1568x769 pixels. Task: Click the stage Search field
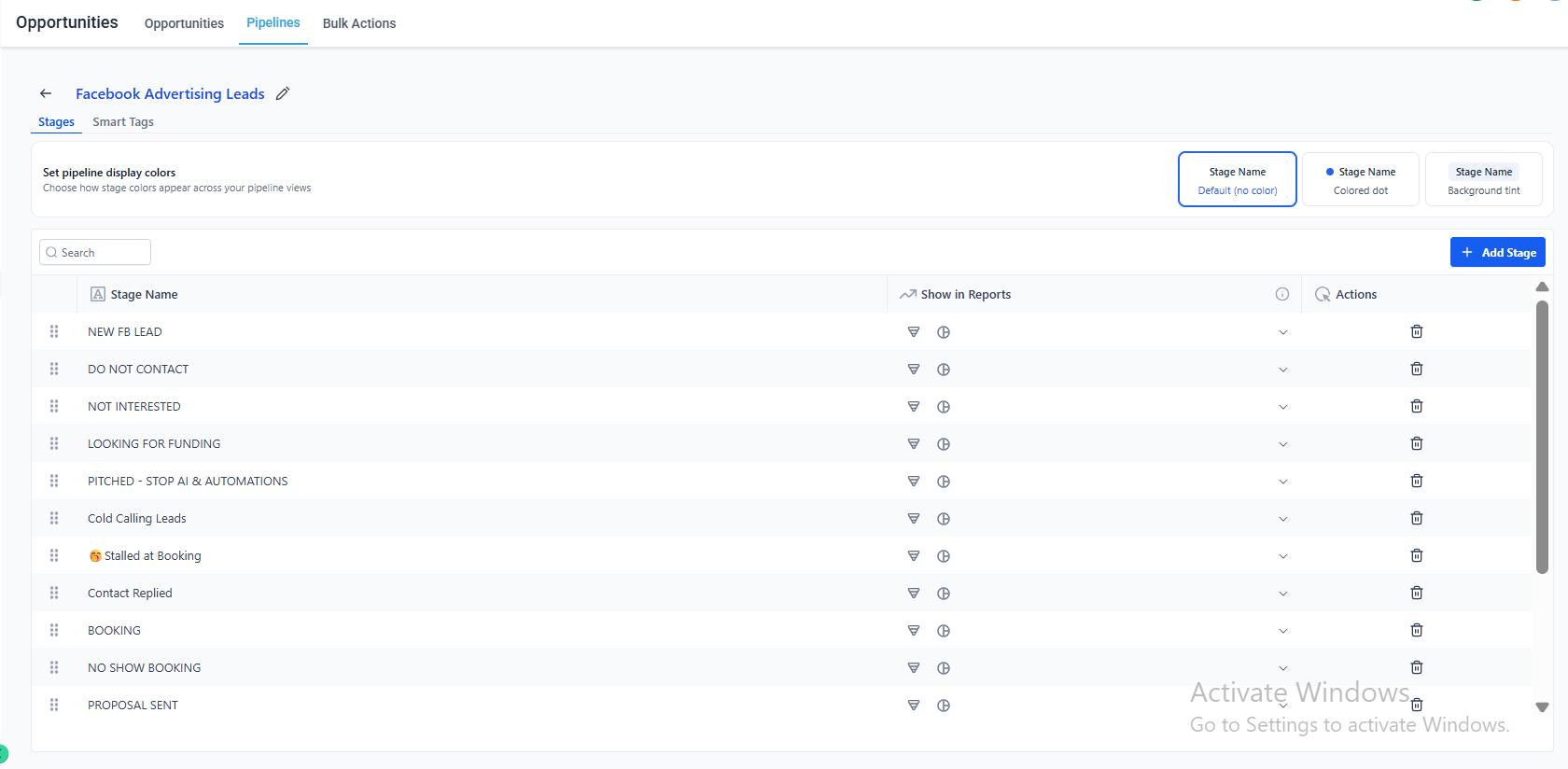(95, 252)
